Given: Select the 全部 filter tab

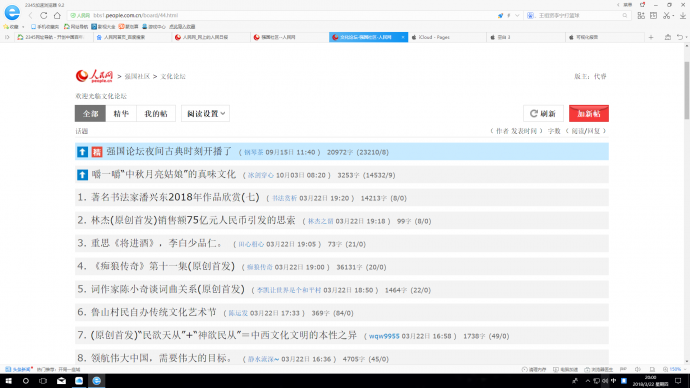Looking at the screenshot, I should click(x=90, y=113).
